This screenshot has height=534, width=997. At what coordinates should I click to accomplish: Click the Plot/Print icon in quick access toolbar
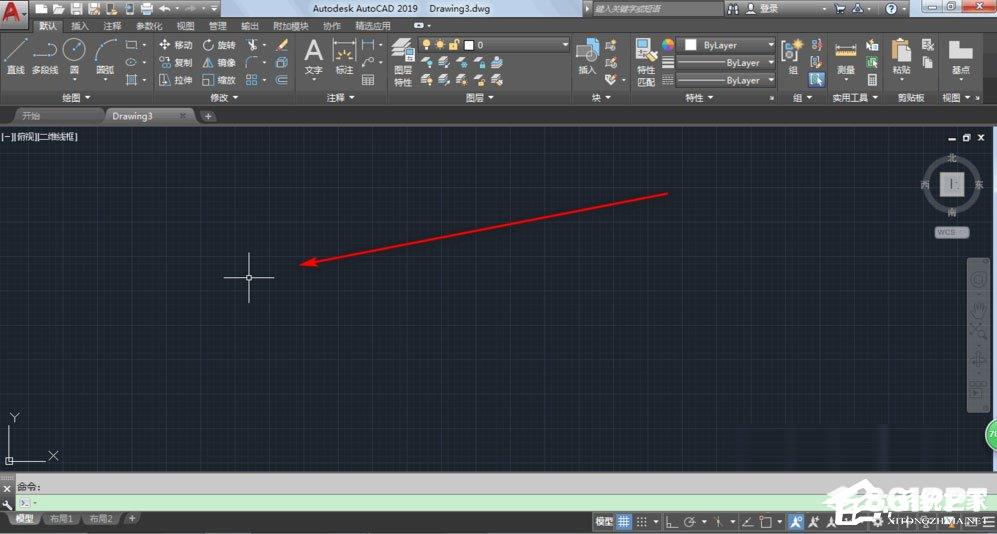pyautogui.click(x=146, y=9)
